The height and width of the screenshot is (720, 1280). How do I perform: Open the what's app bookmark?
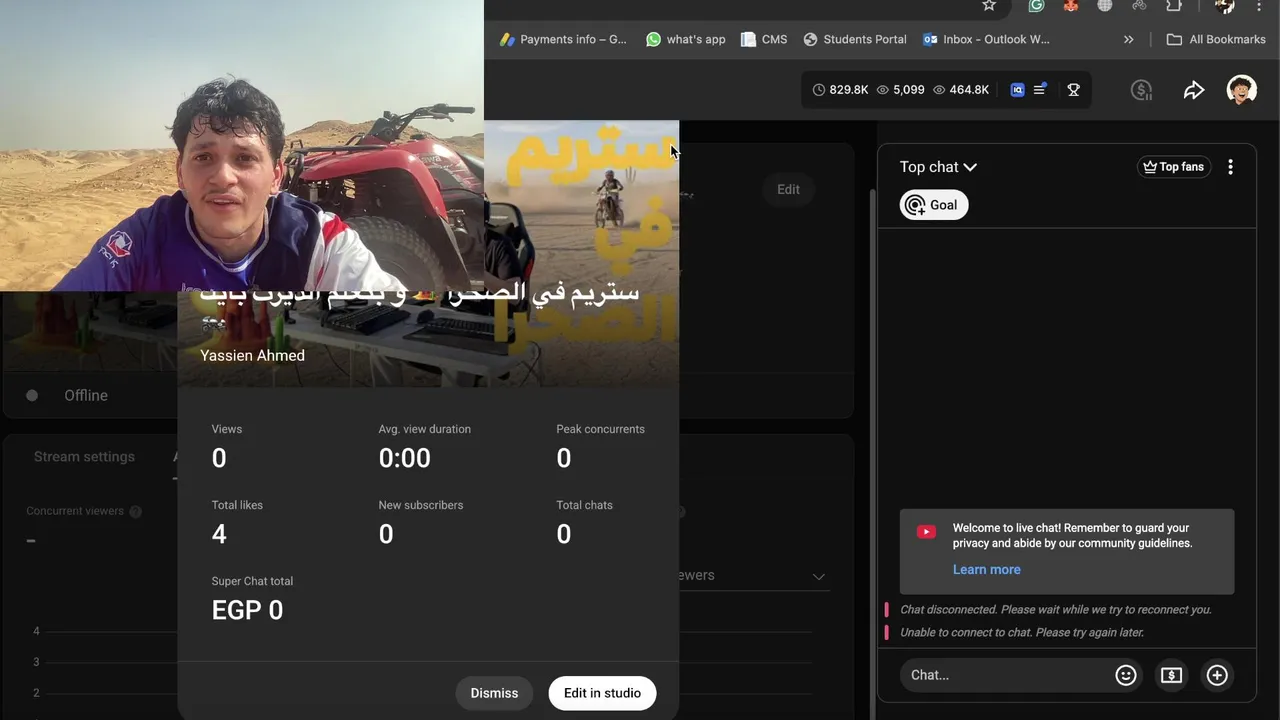tap(686, 39)
